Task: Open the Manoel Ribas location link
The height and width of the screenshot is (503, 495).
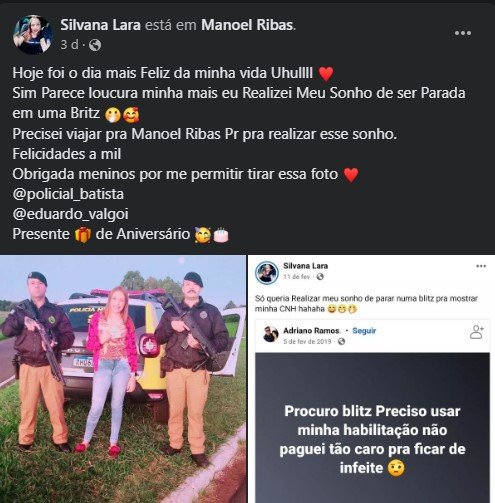Action: [x=247, y=25]
